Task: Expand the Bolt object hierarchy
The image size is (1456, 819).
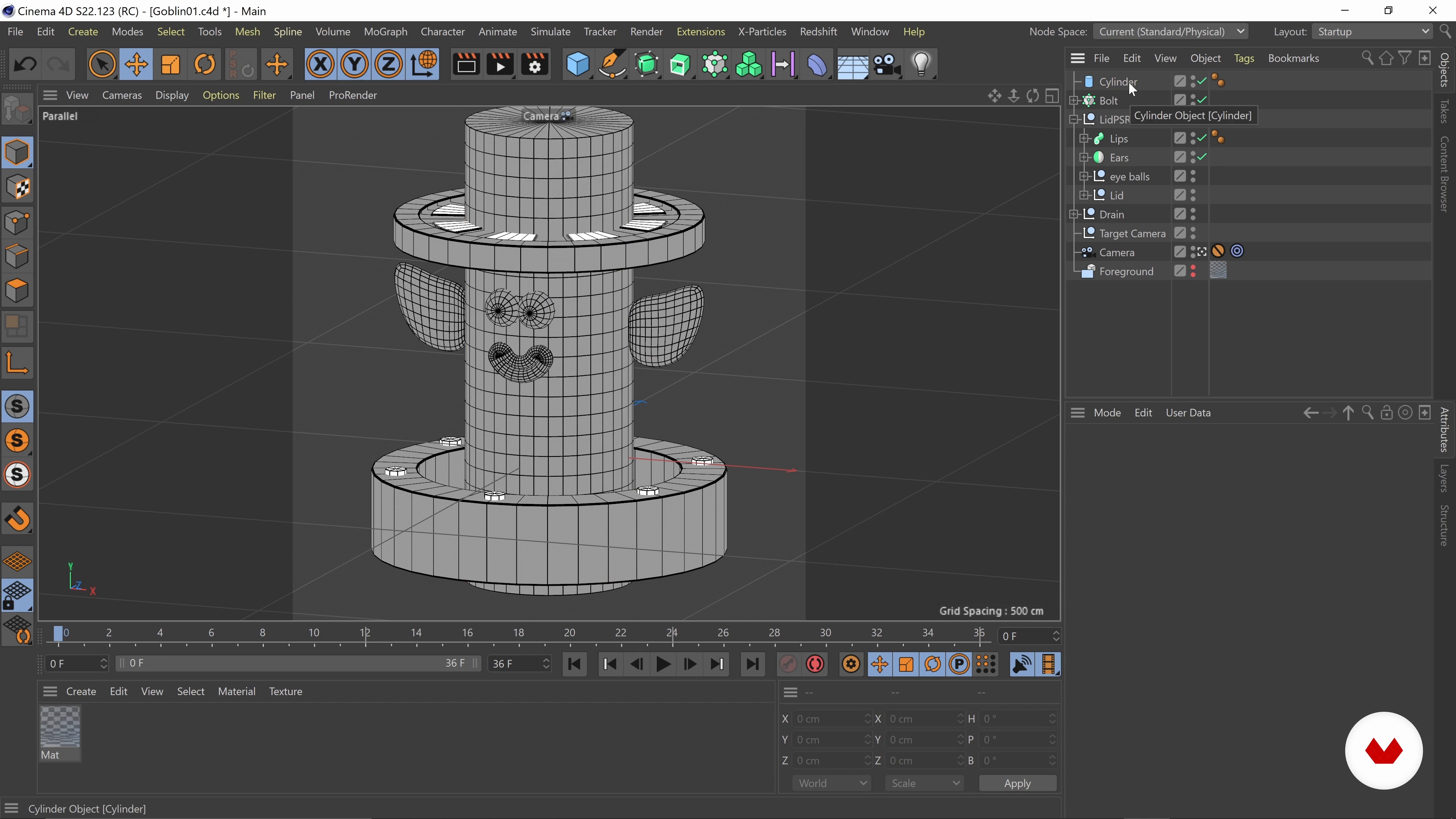Action: (x=1074, y=100)
